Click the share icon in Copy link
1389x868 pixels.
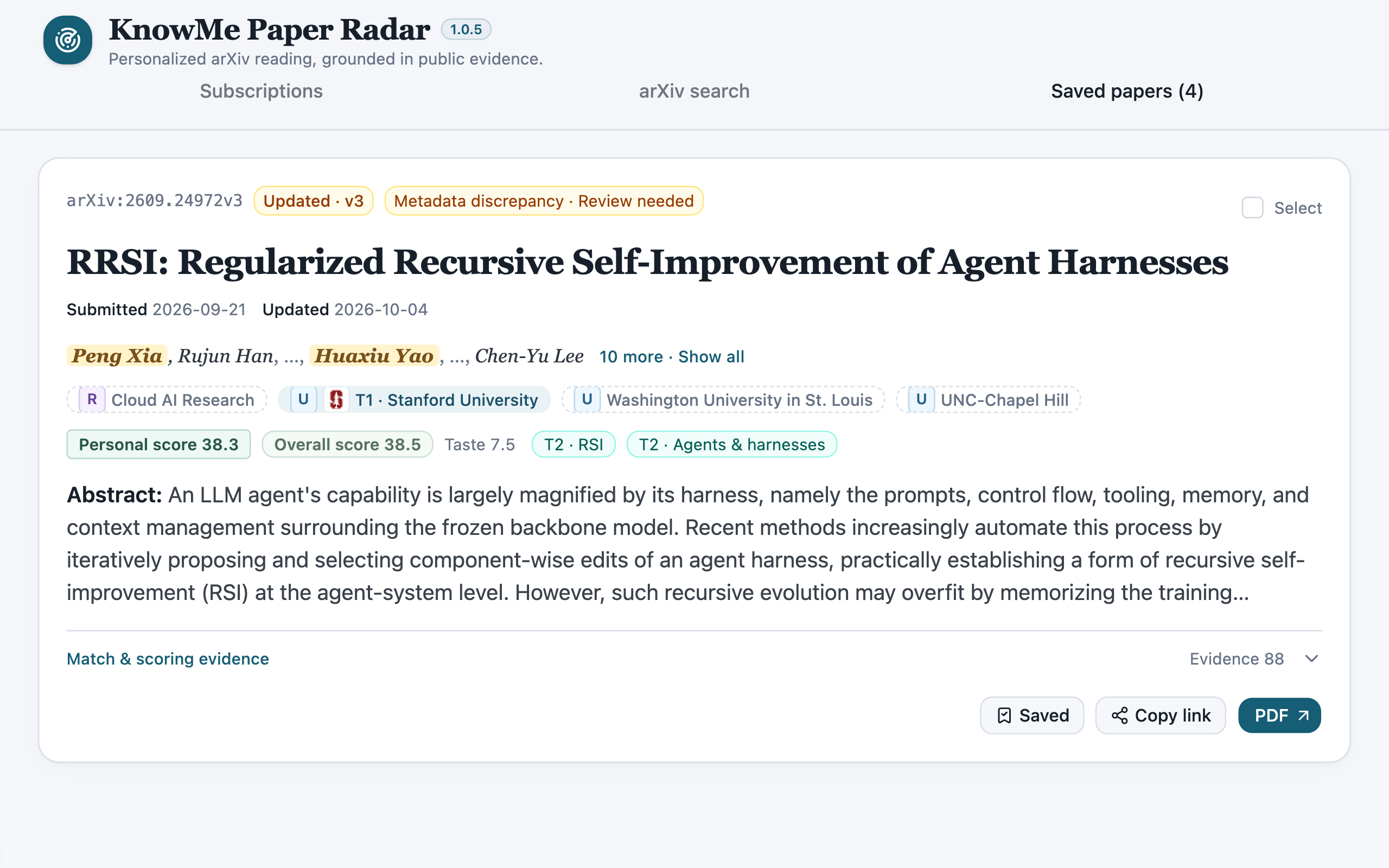tap(1119, 716)
